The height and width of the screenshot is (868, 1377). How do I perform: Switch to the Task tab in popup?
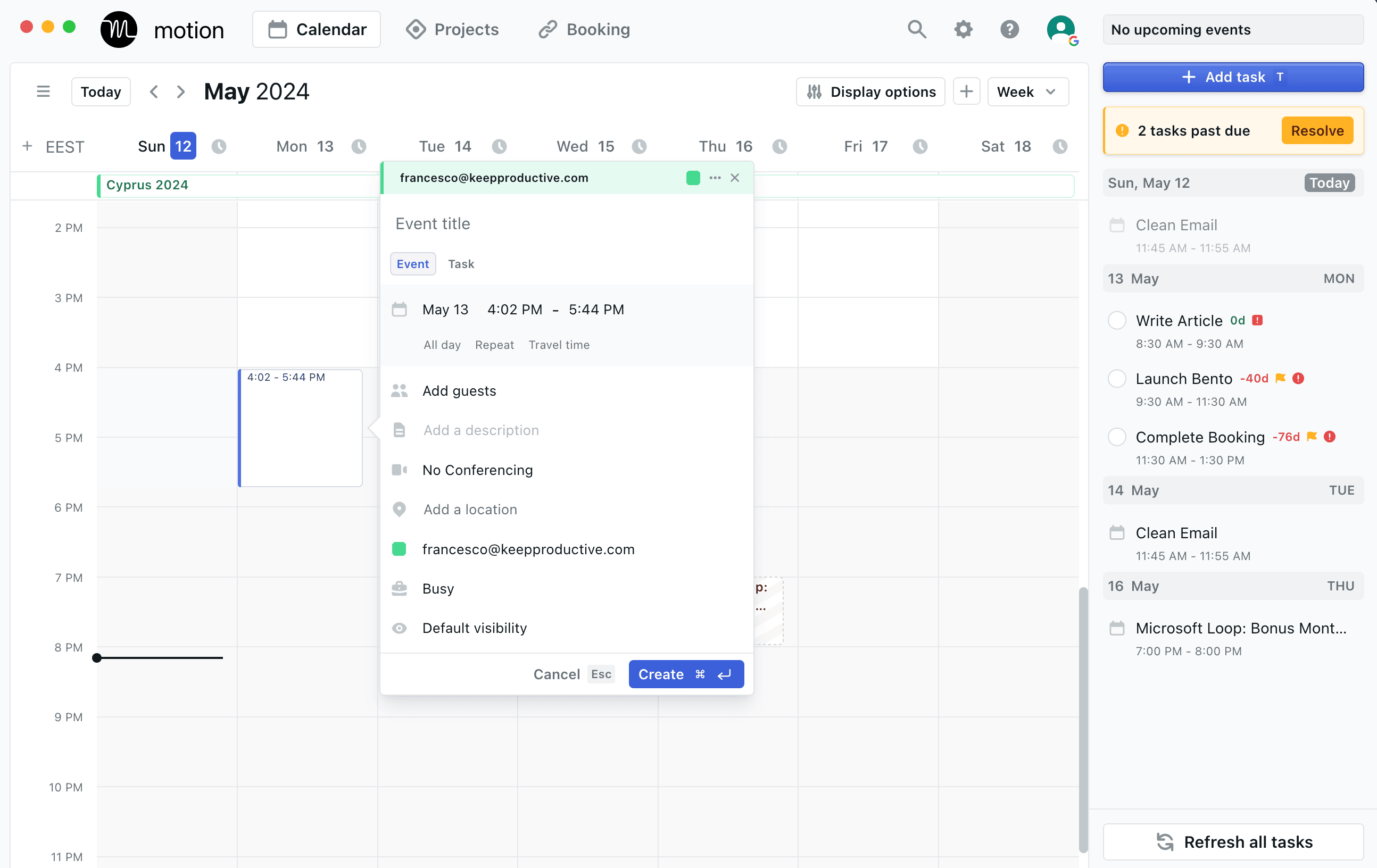tap(461, 264)
